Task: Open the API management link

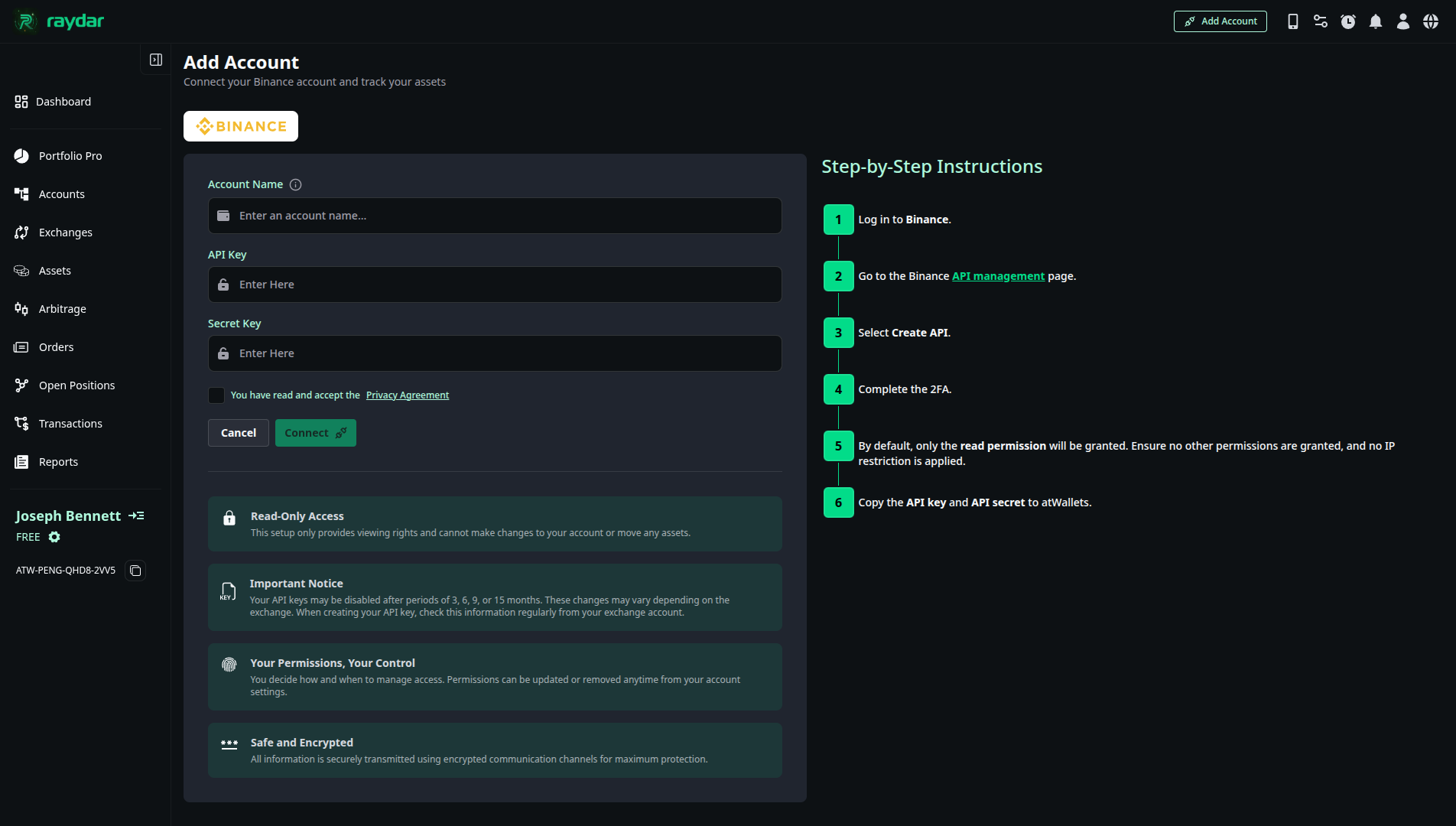Action: coord(998,276)
